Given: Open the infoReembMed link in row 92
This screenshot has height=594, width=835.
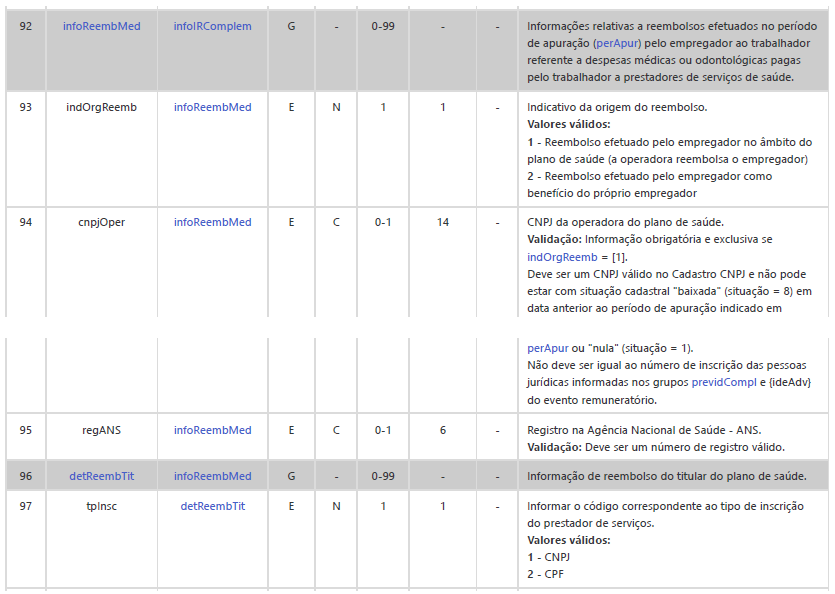Looking at the screenshot, I should [101, 26].
